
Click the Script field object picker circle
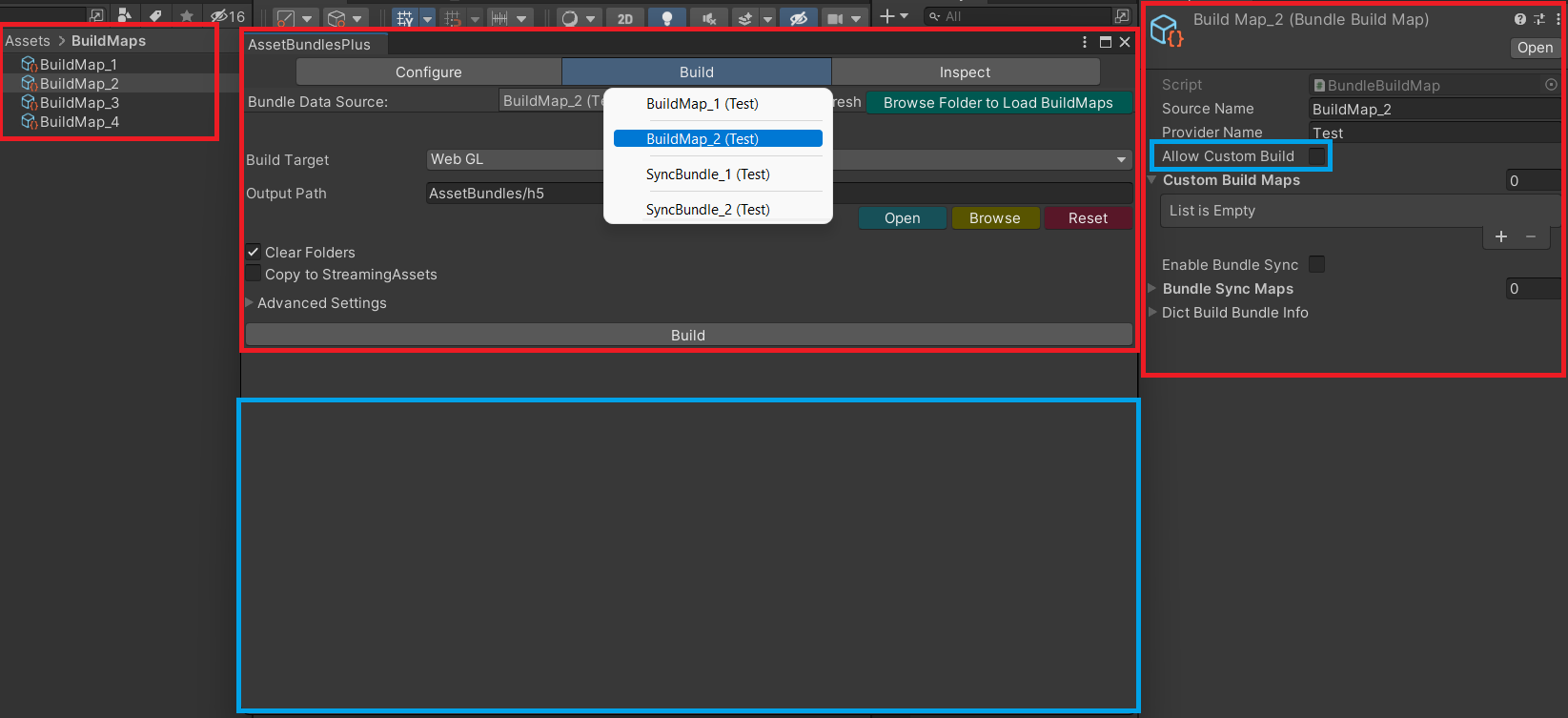click(1551, 85)
